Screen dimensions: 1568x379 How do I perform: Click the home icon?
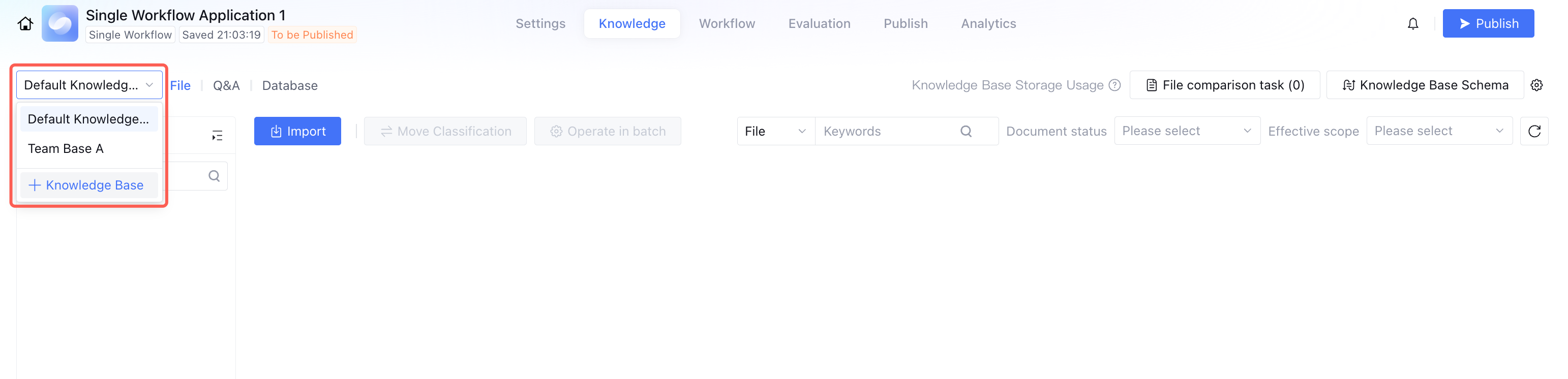25,24
